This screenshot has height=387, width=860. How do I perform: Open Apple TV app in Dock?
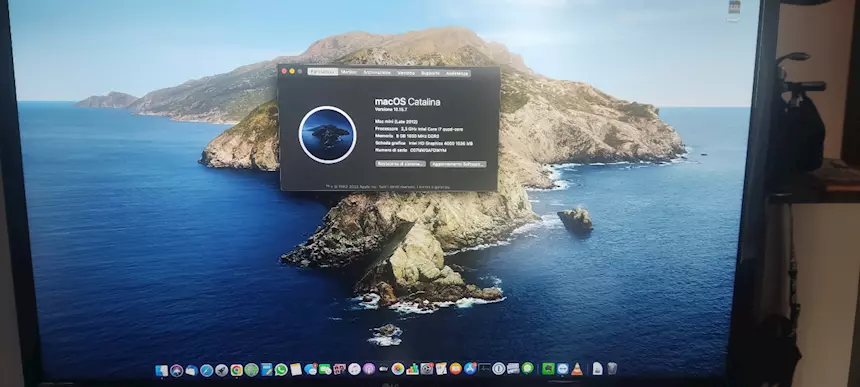pos(383,369)
